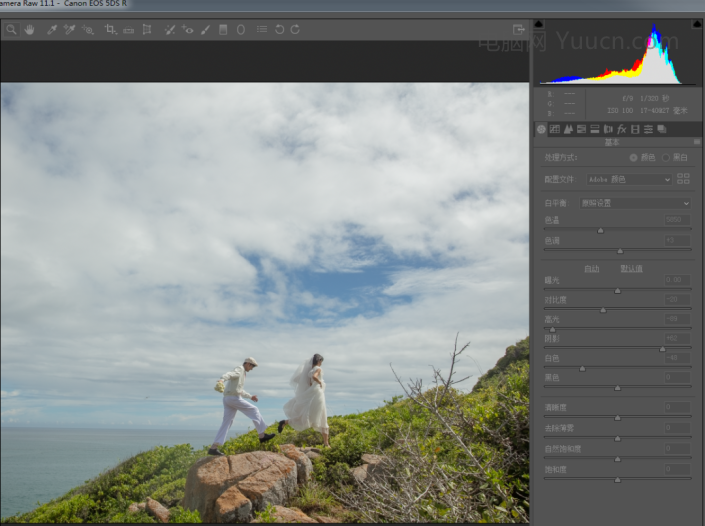Select the Hand tool
The height and width of the screenshot is (526, 705).
coord(29,30)
